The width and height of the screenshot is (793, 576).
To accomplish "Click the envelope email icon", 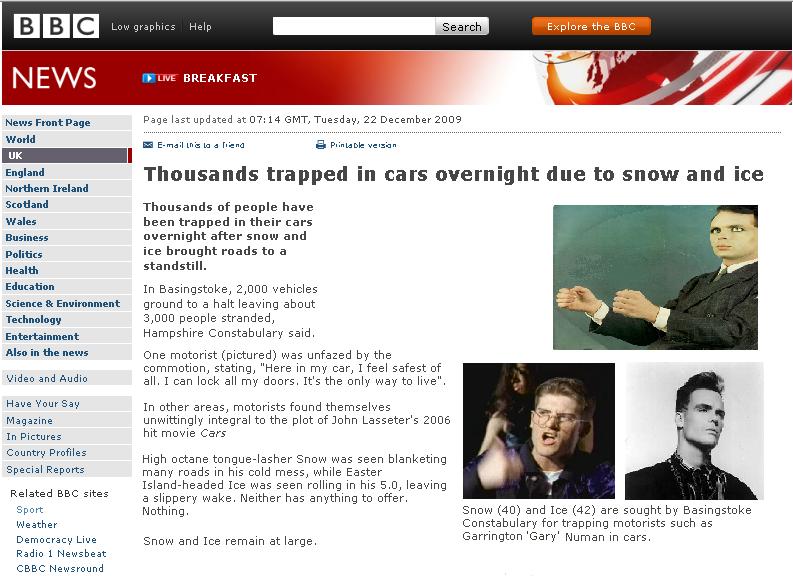I will point(148,145).
